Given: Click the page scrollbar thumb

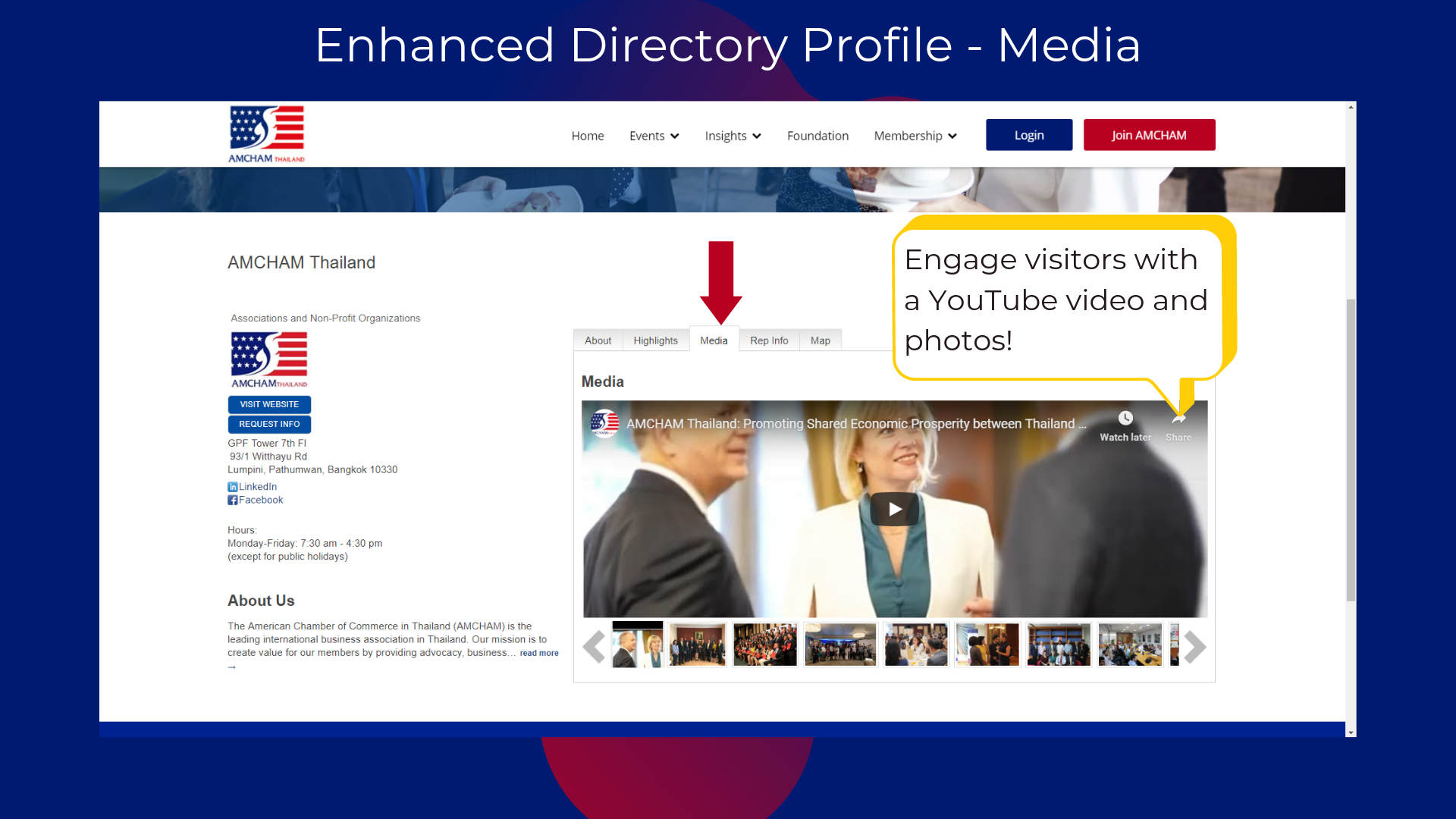Looking at the screenshot, I should [1351, 450].
